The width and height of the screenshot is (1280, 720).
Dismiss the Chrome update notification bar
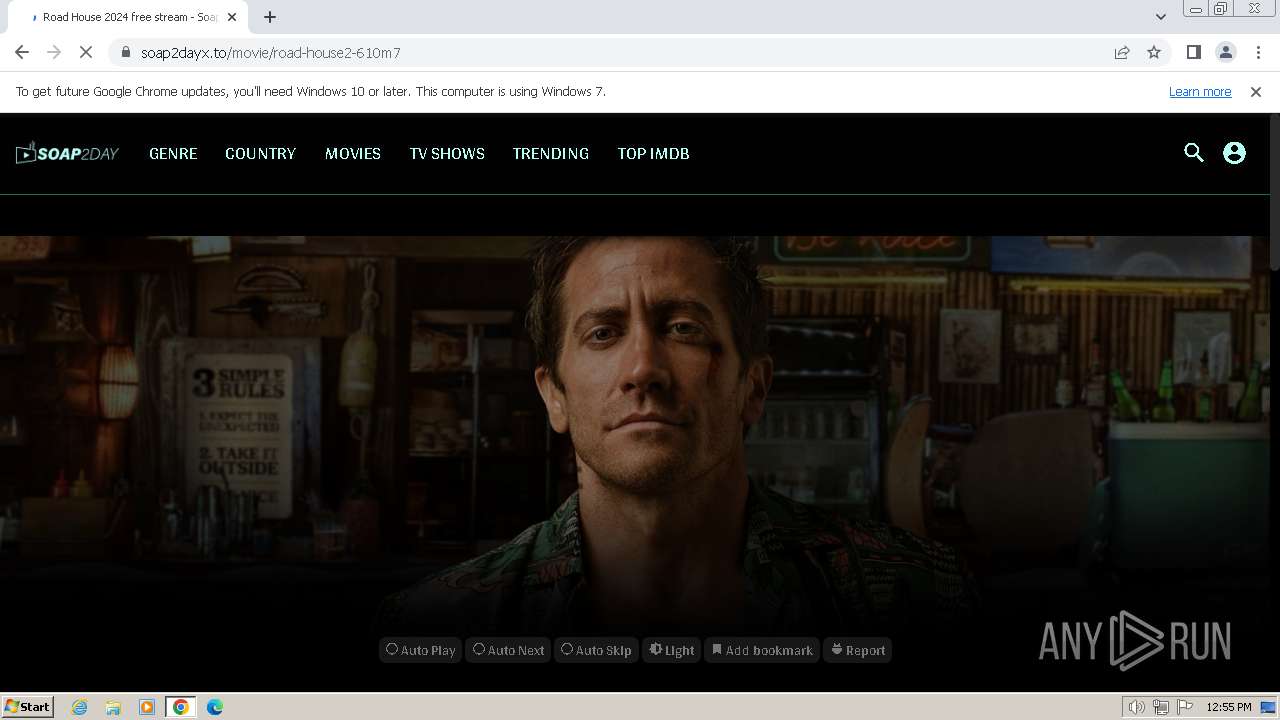pos(1256,91)
